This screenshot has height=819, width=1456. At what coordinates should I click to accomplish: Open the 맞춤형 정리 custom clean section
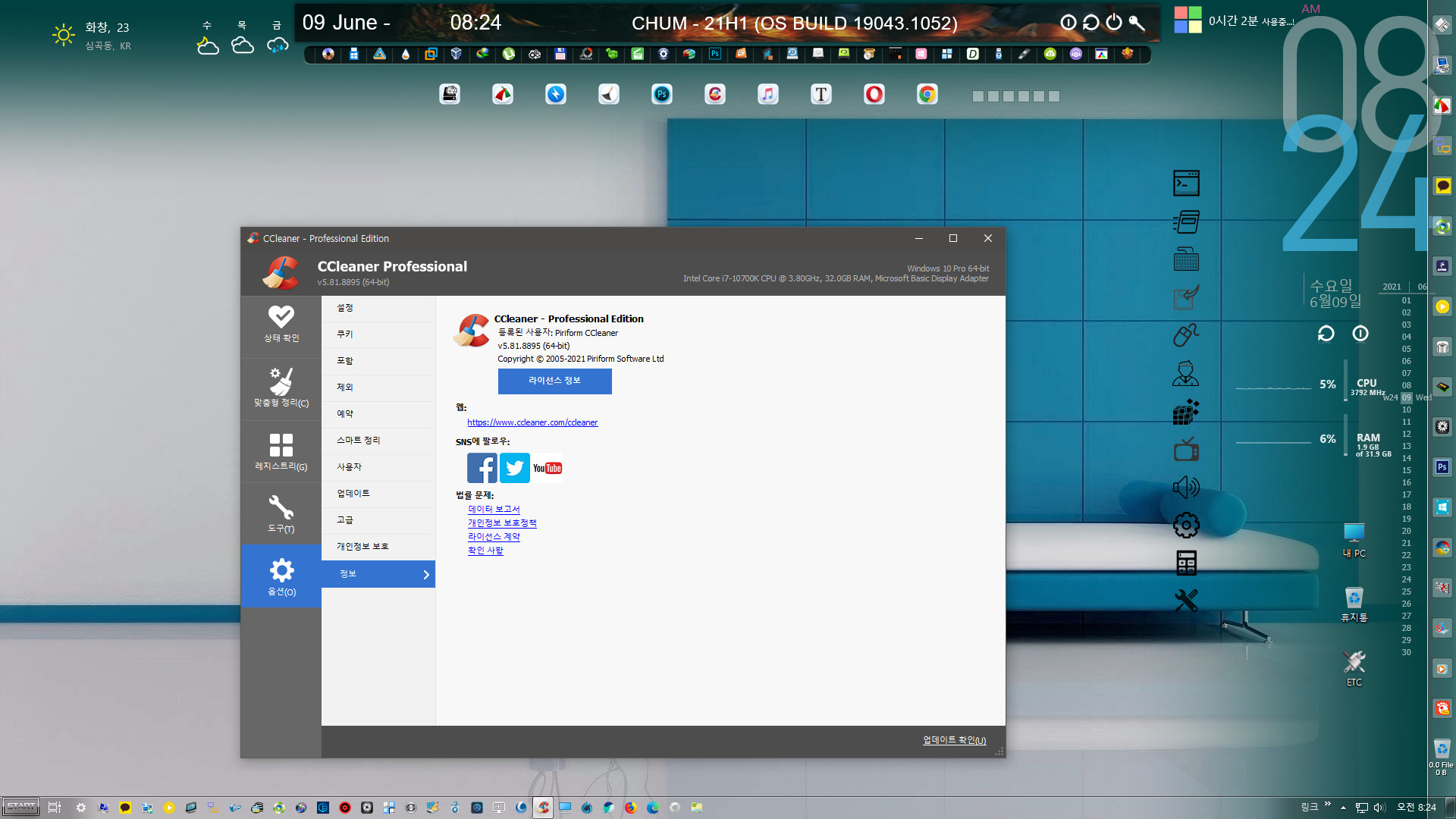point(281,388)
